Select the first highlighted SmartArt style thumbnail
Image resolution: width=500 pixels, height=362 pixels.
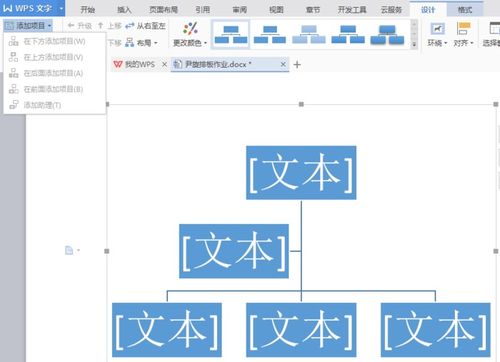coord(231,34)
